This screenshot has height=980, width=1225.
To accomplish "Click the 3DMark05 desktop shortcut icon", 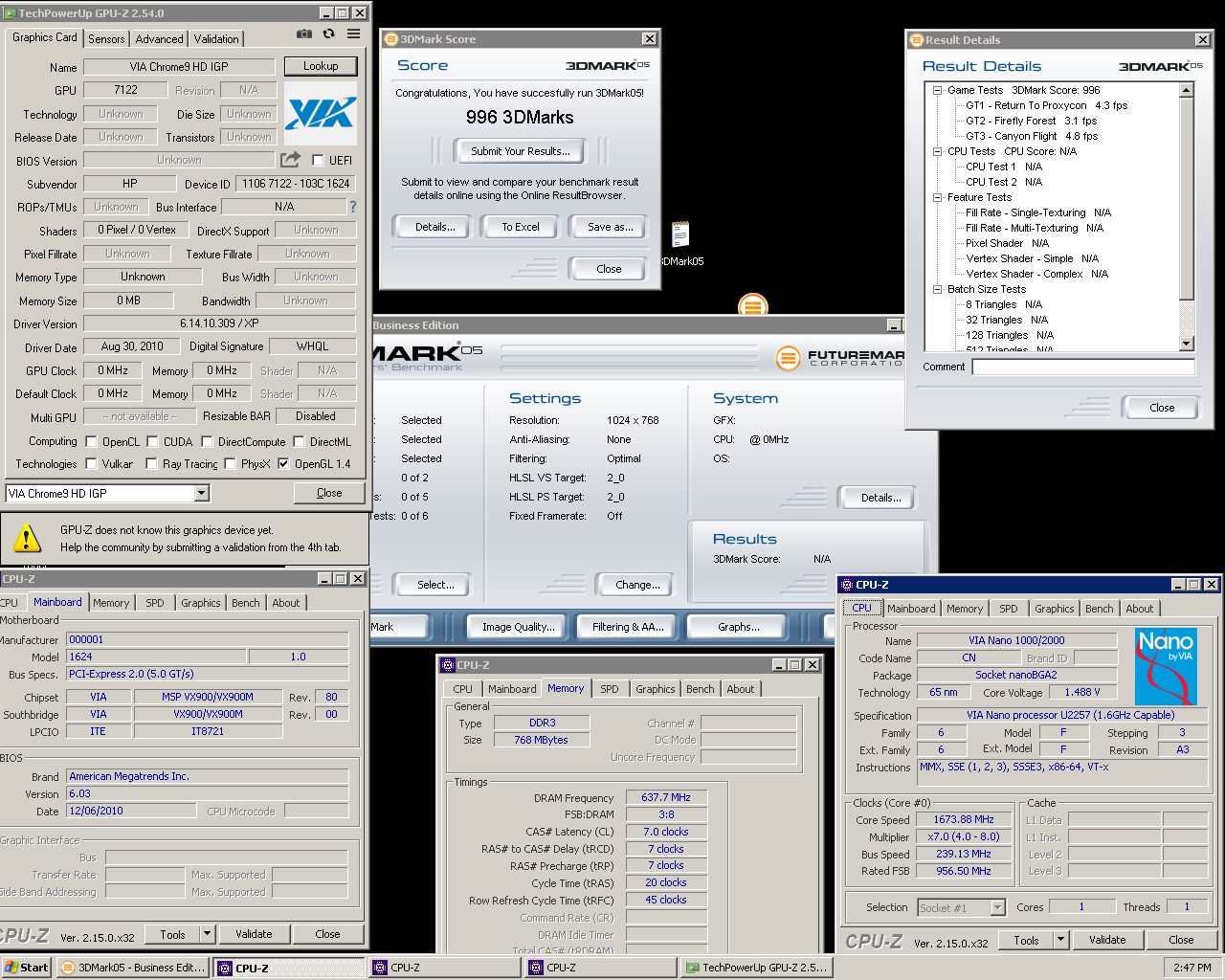I will coord(680,234).
